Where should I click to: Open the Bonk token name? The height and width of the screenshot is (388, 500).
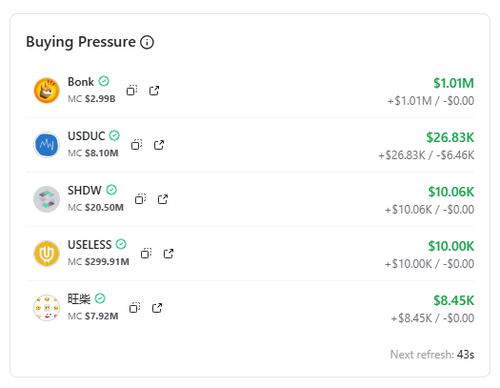(x=81, y=82)
